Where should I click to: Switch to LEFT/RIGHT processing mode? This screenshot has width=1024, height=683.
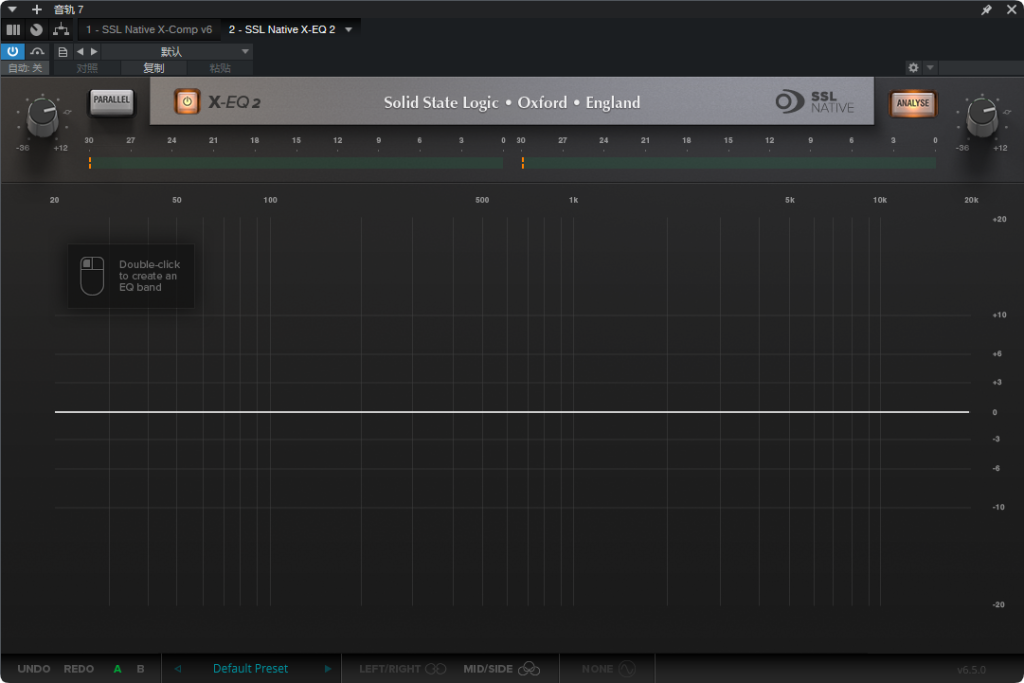pyautogui.click(x=402, y=669)
